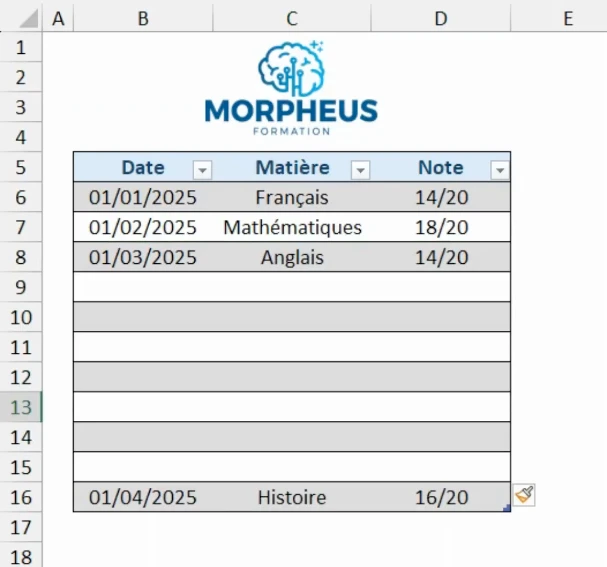Image resolution: width=607 pixels, height=567 pixels.
Task: Select row 7 header
Action: click(21, 227)
